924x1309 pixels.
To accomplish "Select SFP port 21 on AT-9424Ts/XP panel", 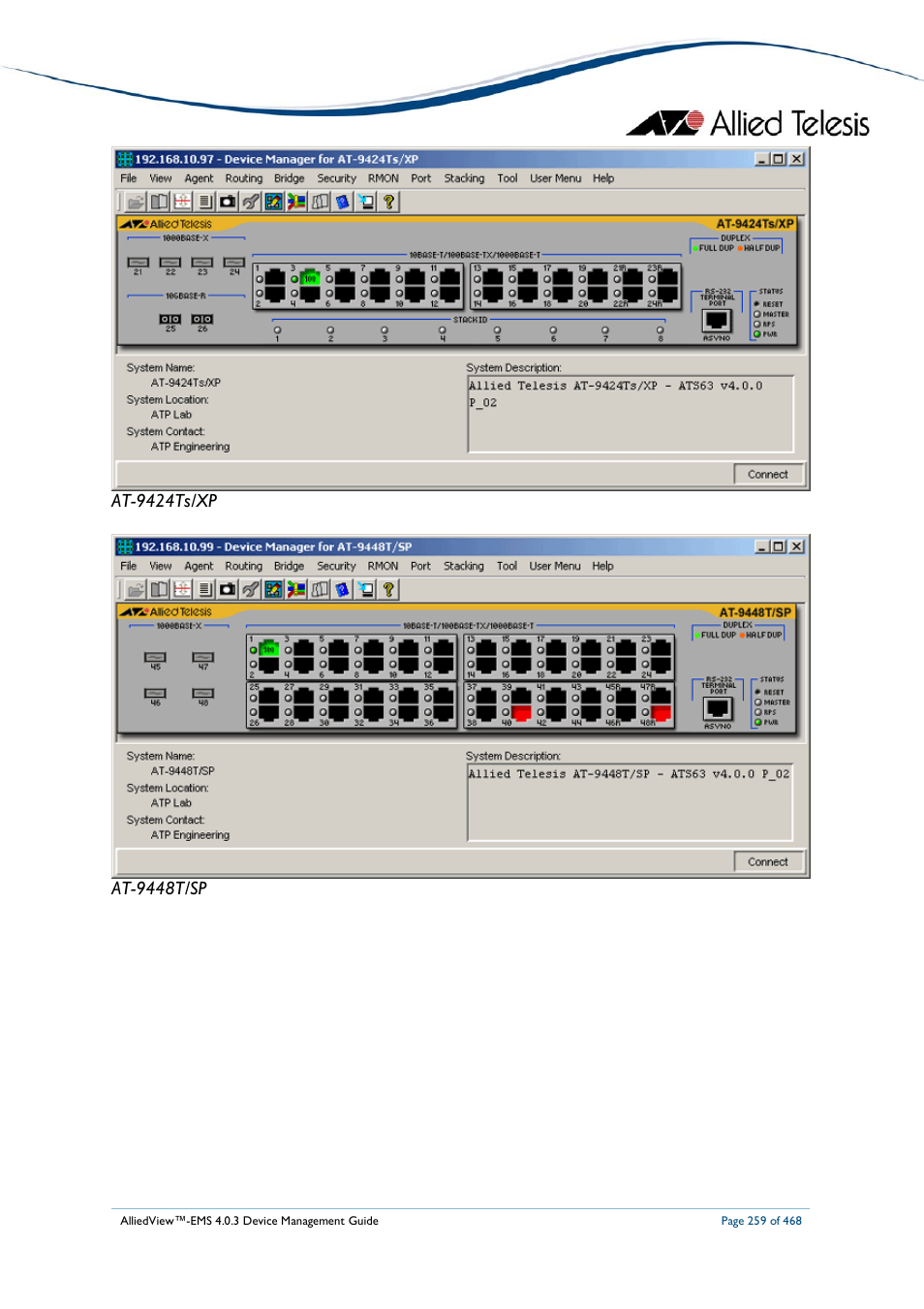I will coord(139,263).
